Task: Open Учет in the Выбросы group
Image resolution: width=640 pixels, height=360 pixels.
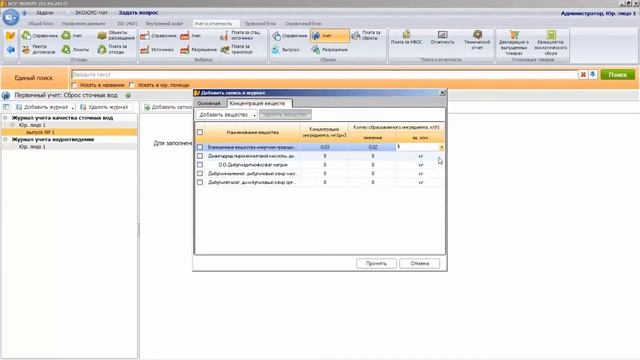Action: [191, 36]
